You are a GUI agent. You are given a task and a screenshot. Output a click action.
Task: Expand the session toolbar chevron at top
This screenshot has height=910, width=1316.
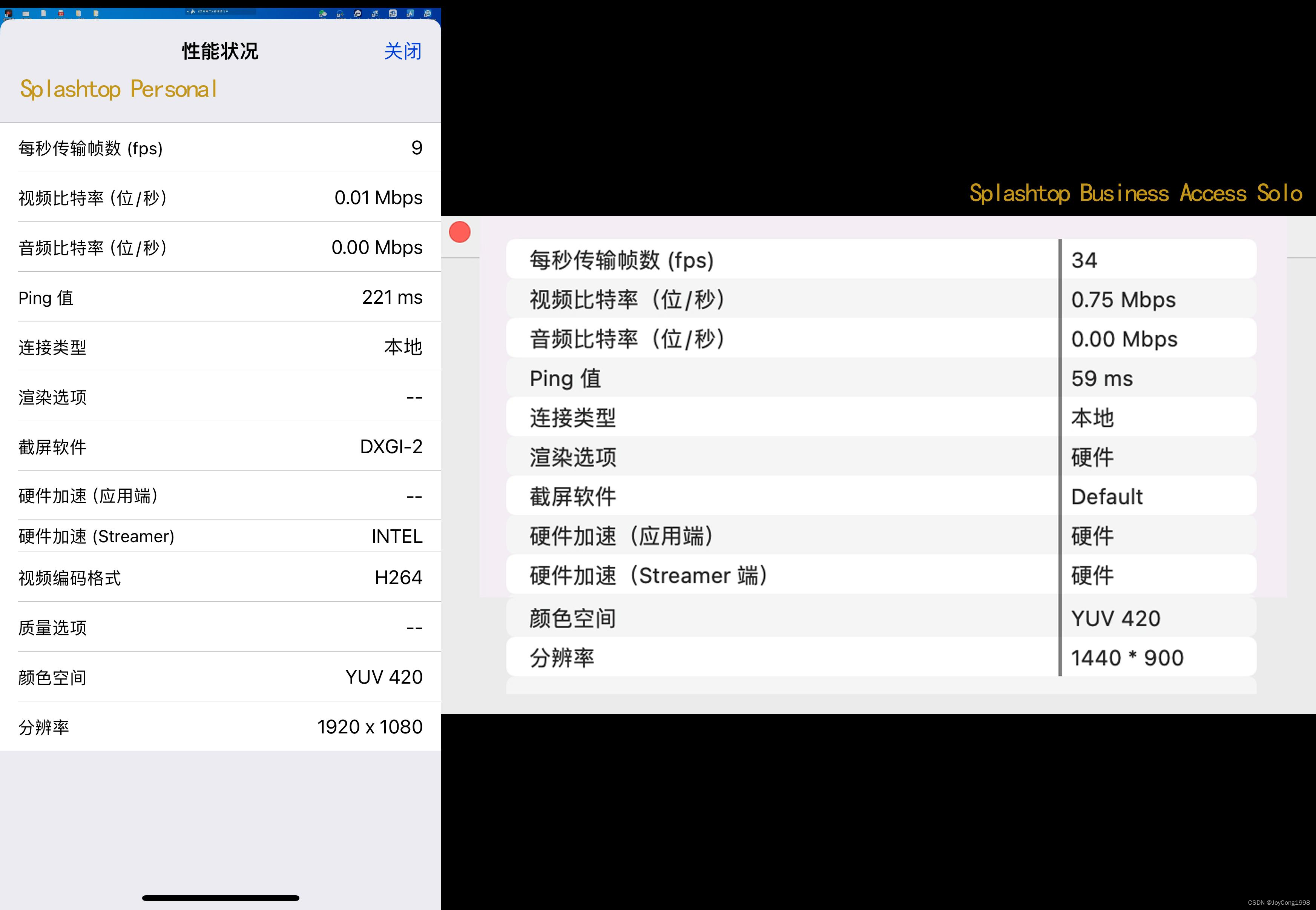click(x=188, y=11)
